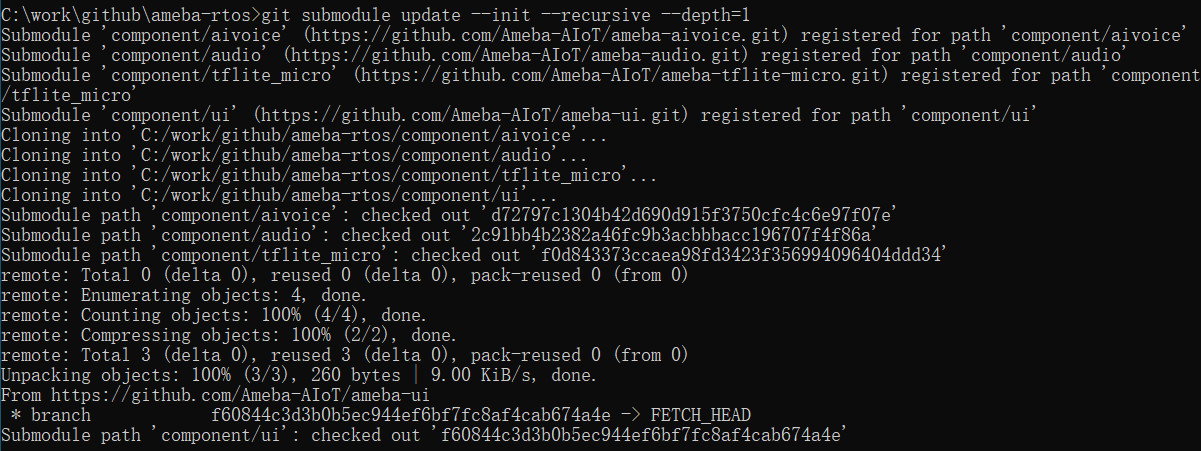Click the tflite_micro clone destination path
The width and height of the screenshot is (1202, 451).
pyautogui.click(x=380, y=176)
